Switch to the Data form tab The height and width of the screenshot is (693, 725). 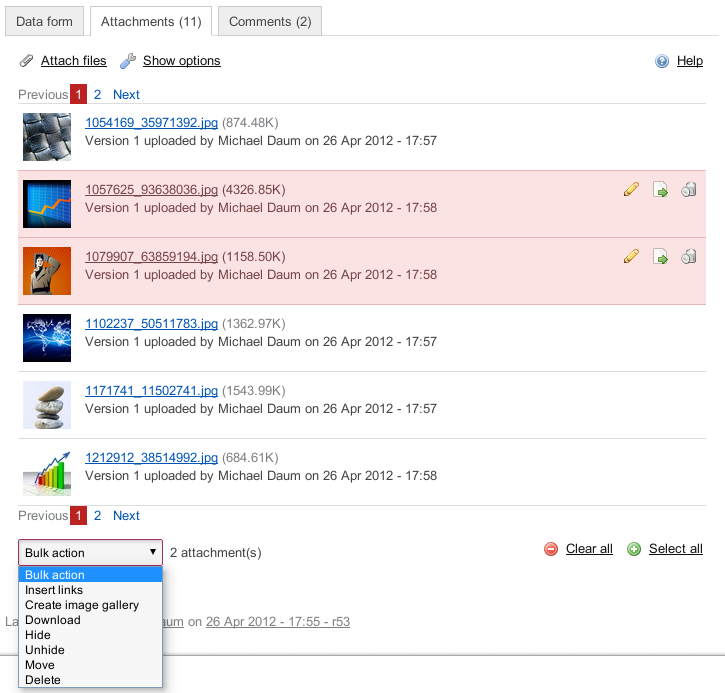tap(44, 21)
